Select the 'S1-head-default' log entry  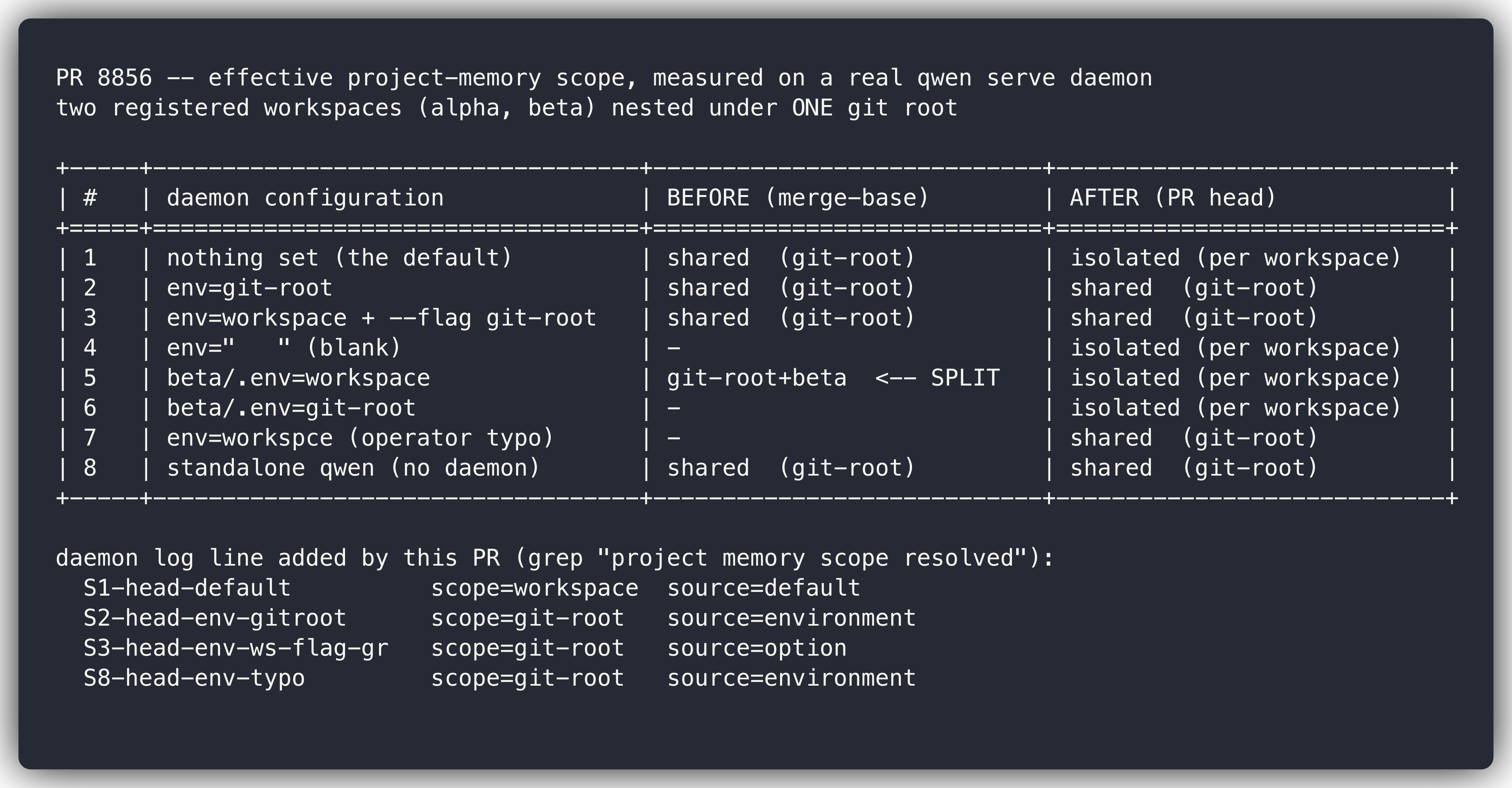point(187,588)
